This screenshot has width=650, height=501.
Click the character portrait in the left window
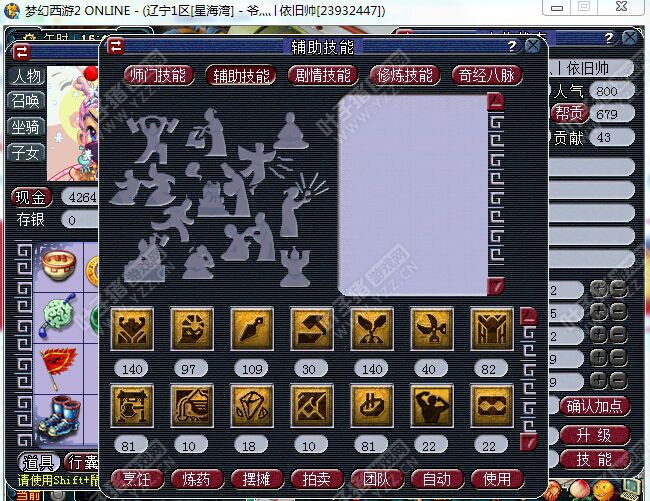(73, 123)
